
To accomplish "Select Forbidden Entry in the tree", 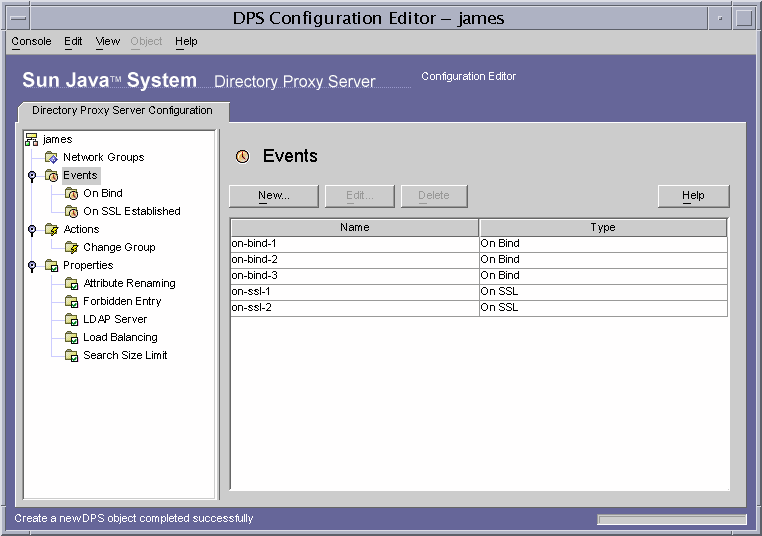I will click(x=122, y=301).
